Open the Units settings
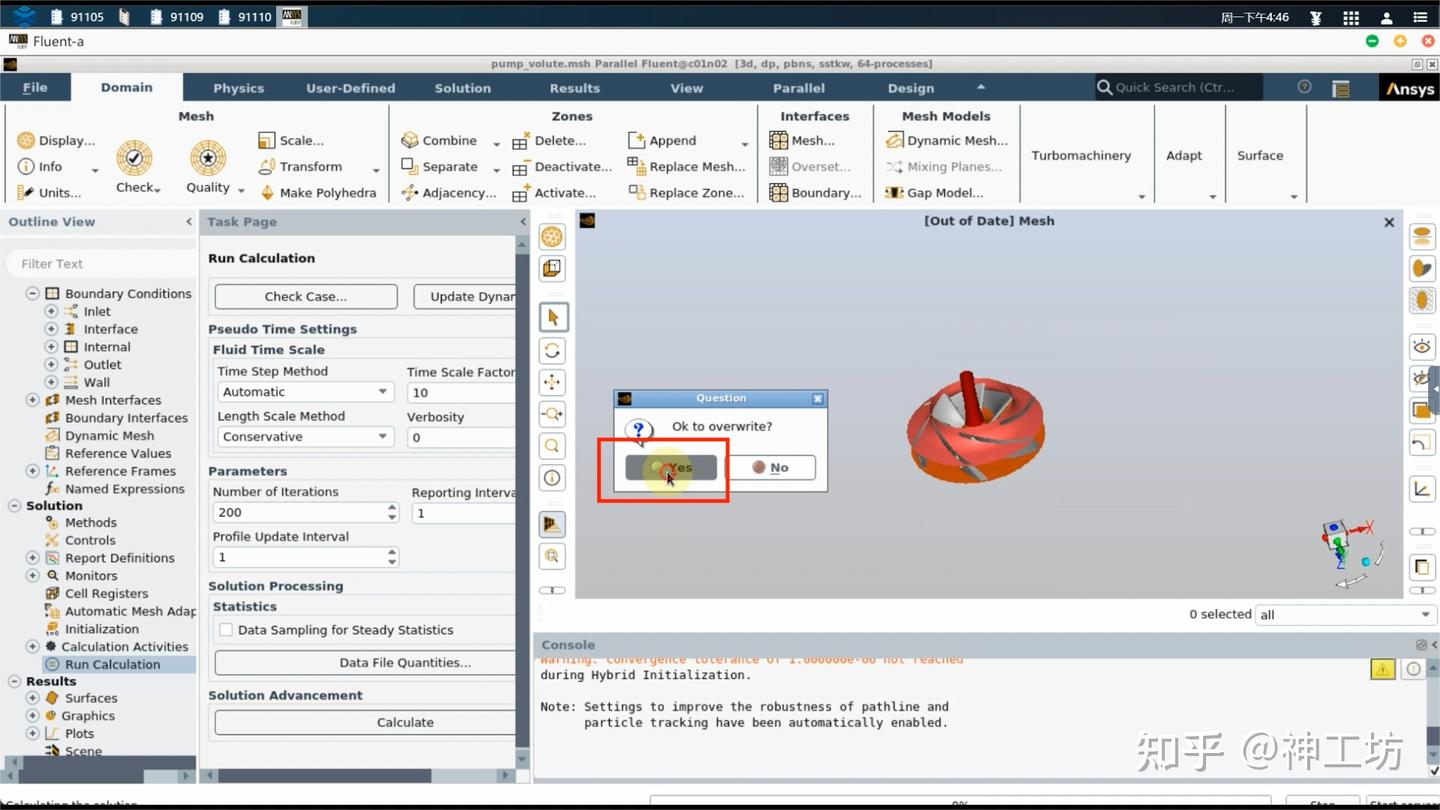 (x=50, y=193)
